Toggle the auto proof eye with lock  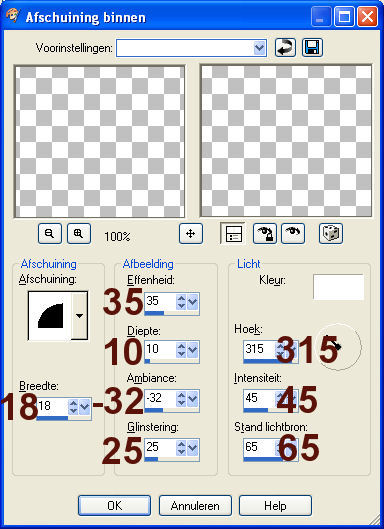pyautogui.click(x=265, y=233)
